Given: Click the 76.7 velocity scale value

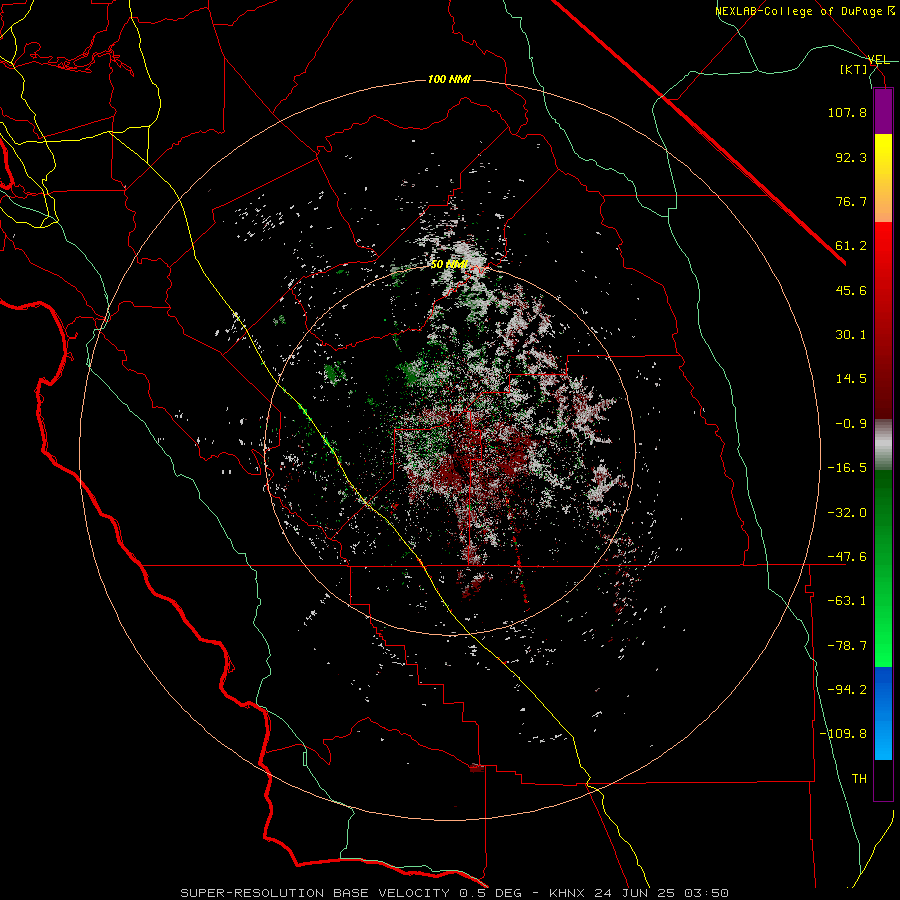Looking at the screenshot, I should [851, 201].
